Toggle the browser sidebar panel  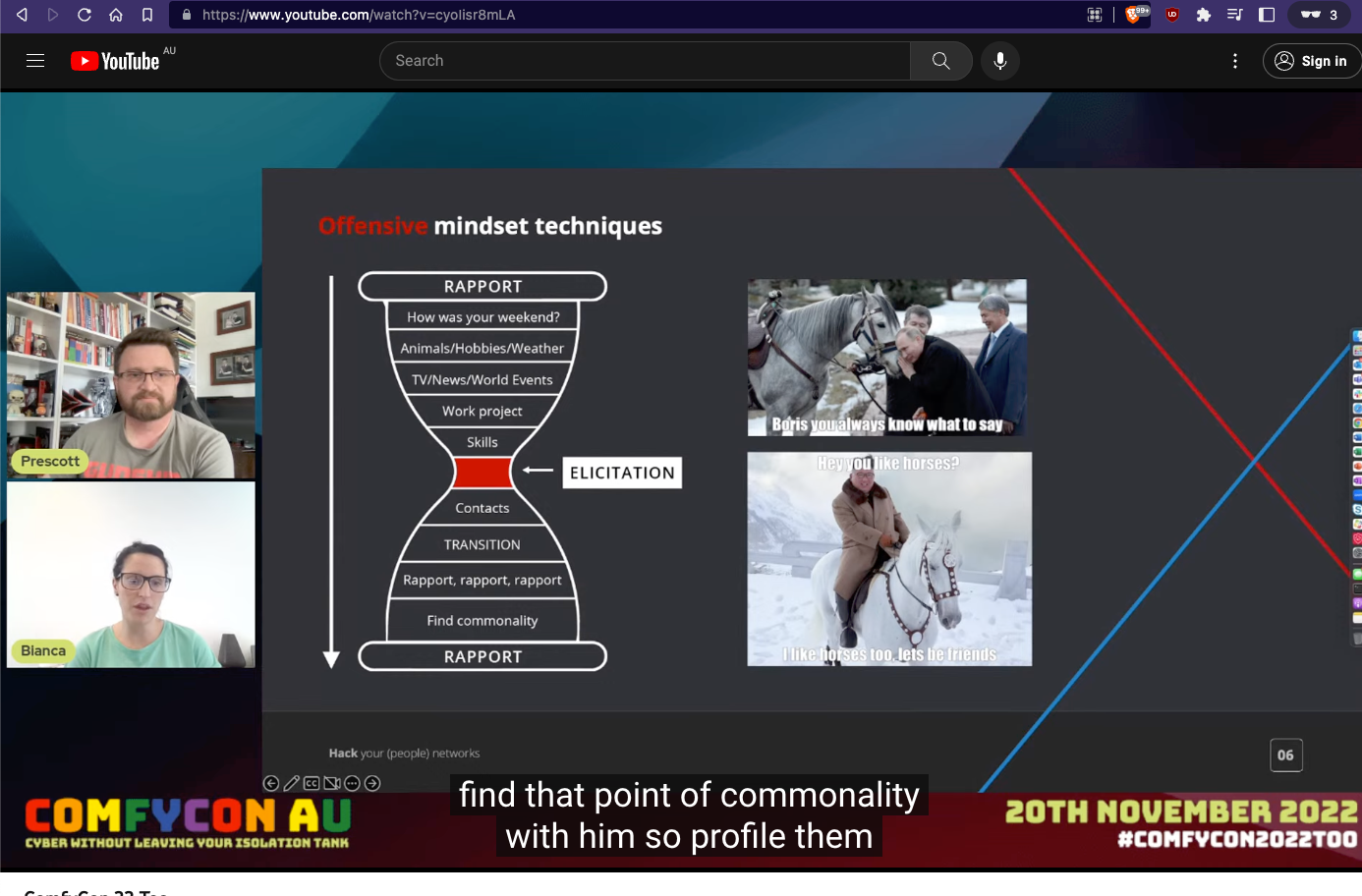(x=1267, y=15)
